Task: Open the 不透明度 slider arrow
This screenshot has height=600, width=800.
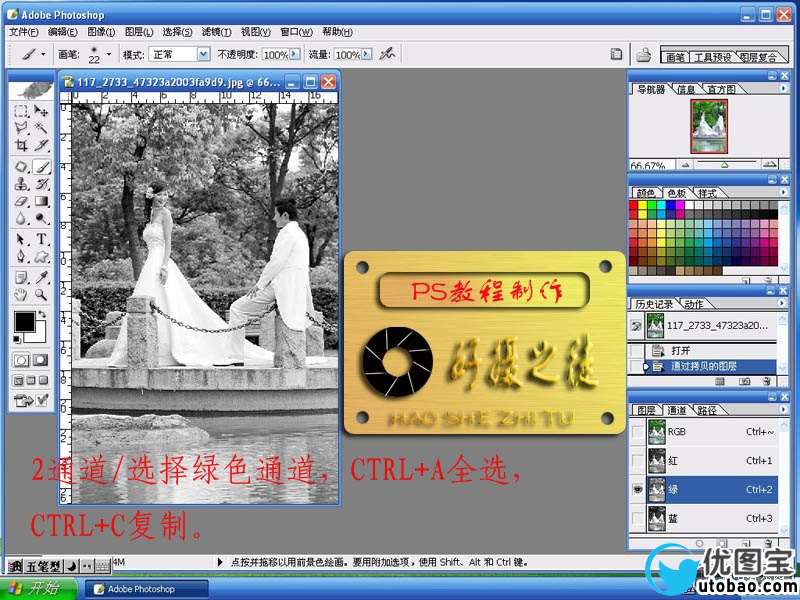Action: [x=294, y=54]
